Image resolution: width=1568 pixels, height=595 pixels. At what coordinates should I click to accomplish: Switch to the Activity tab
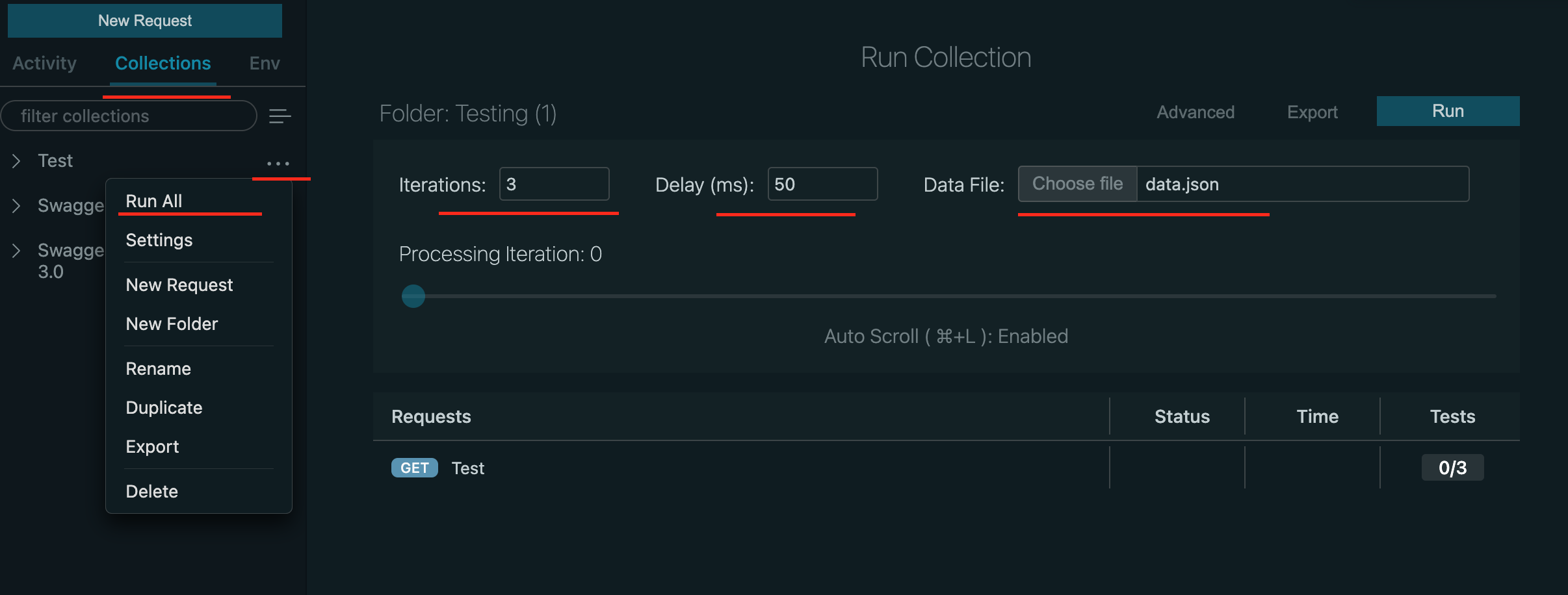[44, 62]
